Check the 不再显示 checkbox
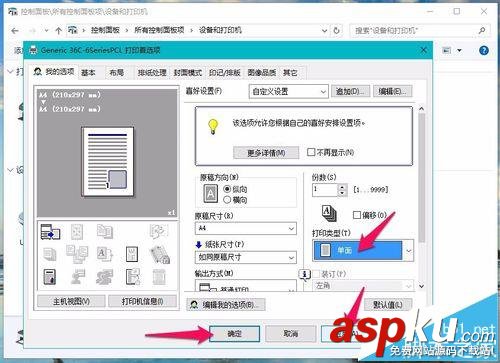 (311, 152)
